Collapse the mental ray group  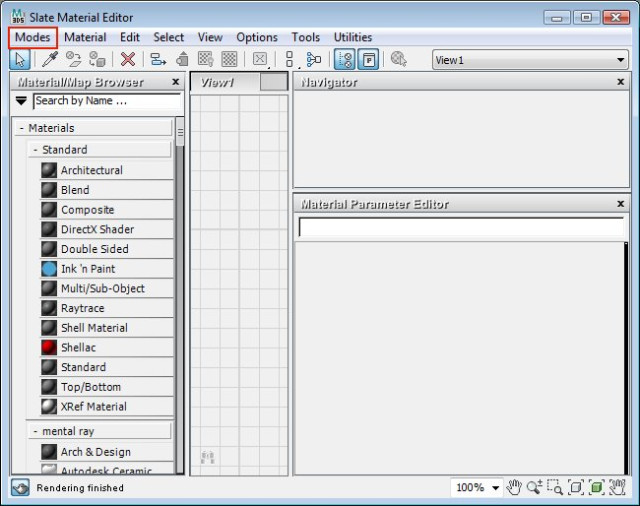36,431
